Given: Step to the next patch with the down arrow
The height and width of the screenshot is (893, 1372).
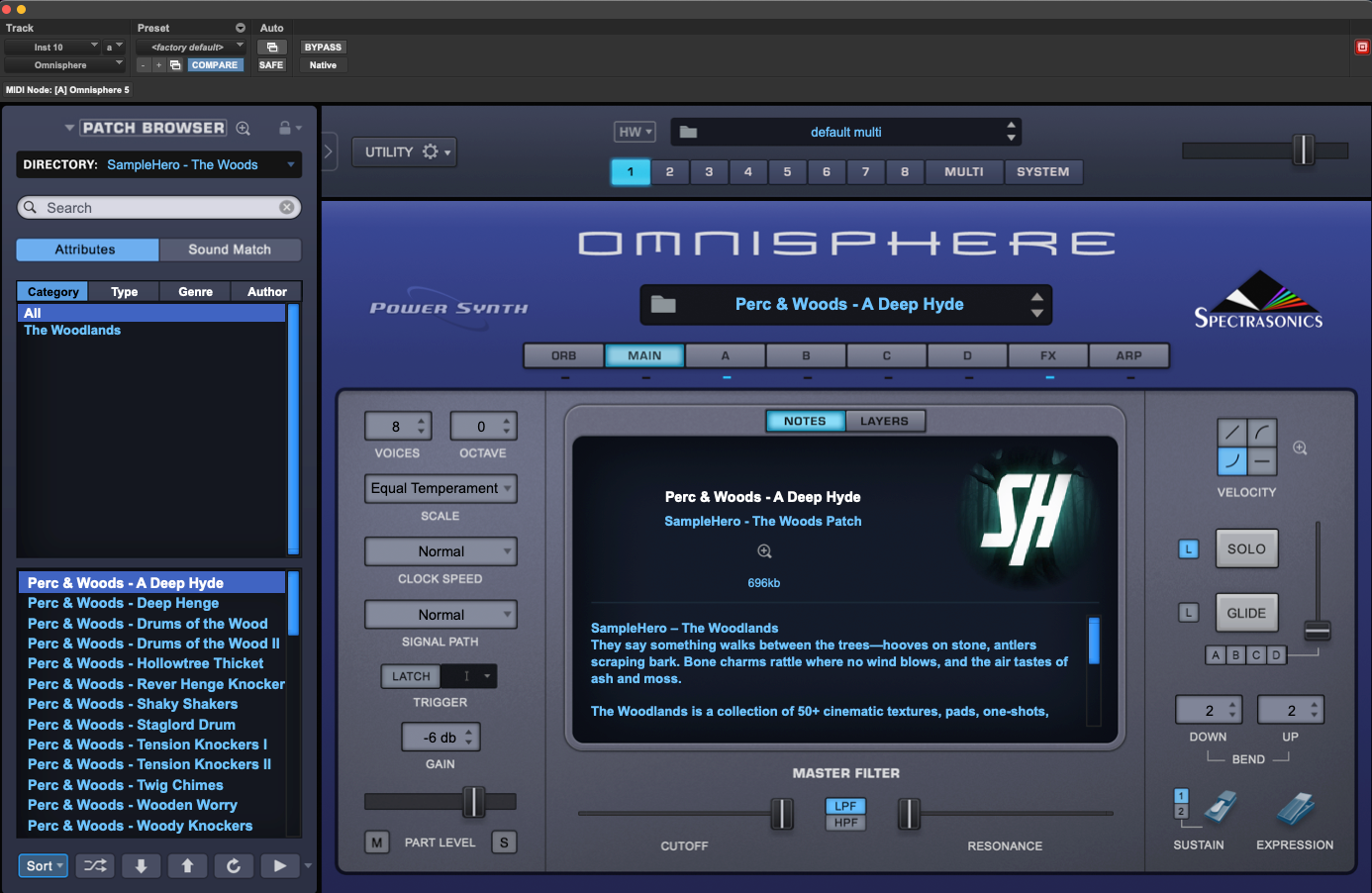Looking at the screenshot, I should tap(142, 865).
